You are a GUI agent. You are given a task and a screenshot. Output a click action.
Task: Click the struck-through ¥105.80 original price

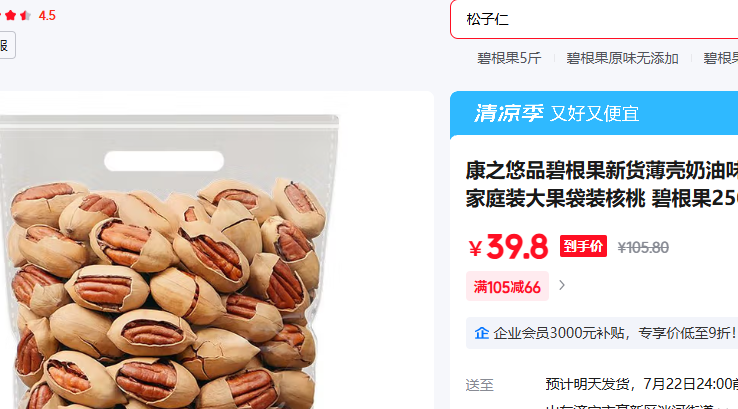tap(643, 248)
